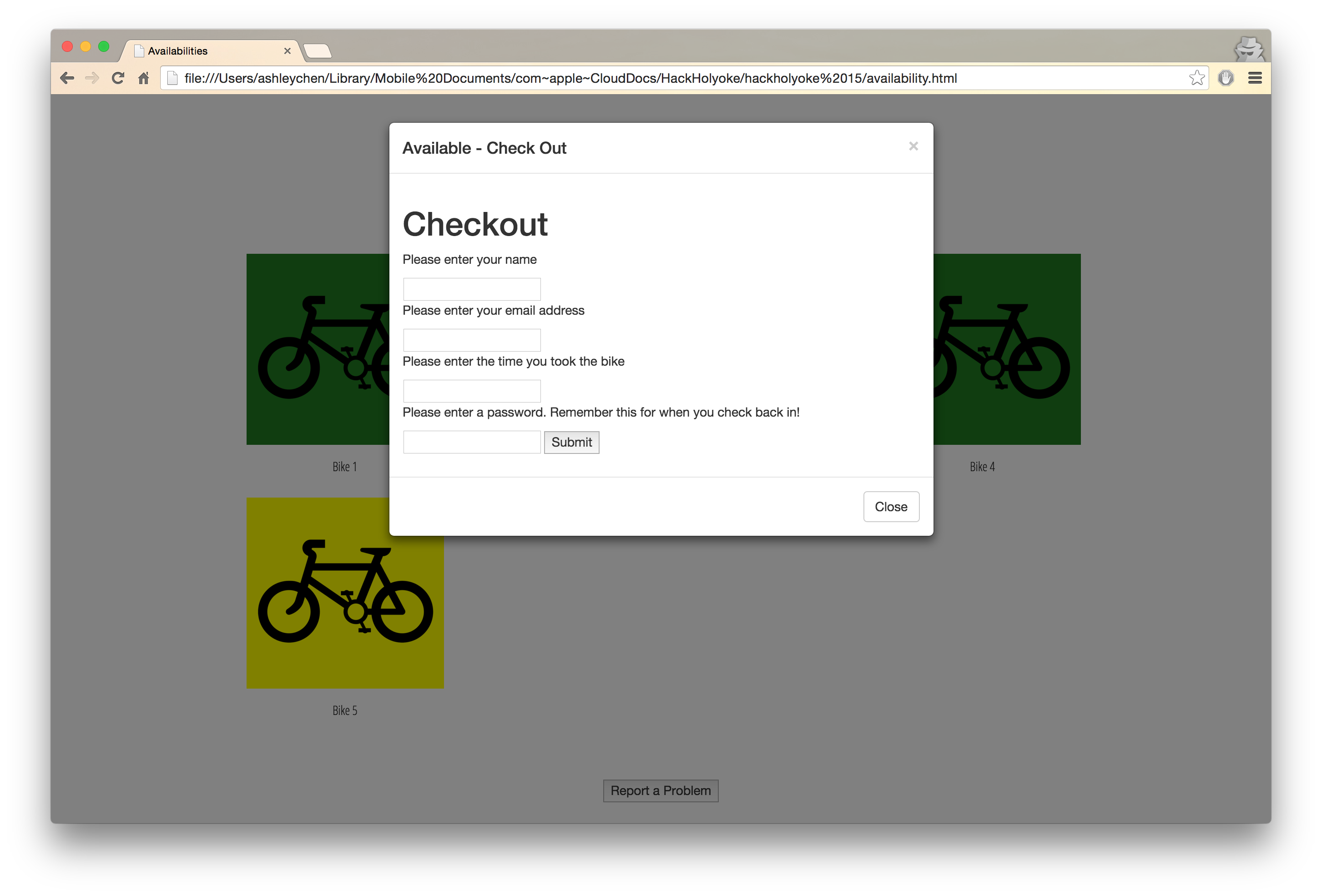Close the Availabilities tab
Image resolution: width=1322 pixels, height=896 pixels.
click(287, 51)
